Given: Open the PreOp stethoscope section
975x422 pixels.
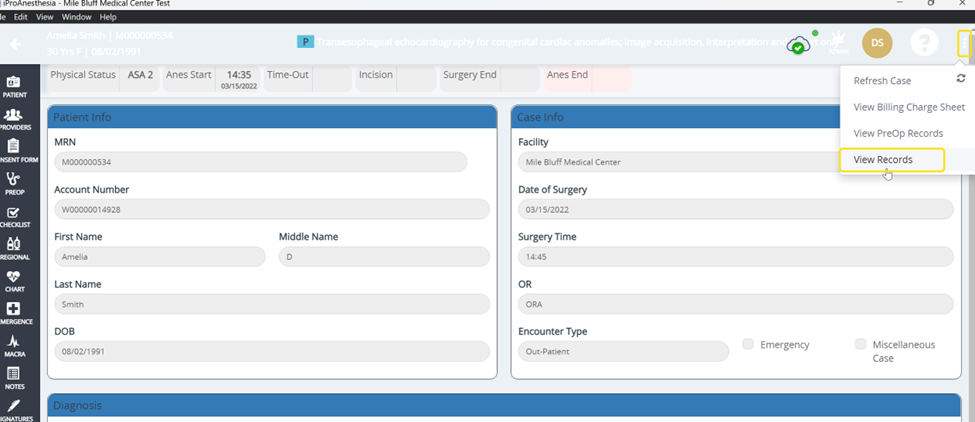Looking at the screenshot, I should [x=14, y=183].
